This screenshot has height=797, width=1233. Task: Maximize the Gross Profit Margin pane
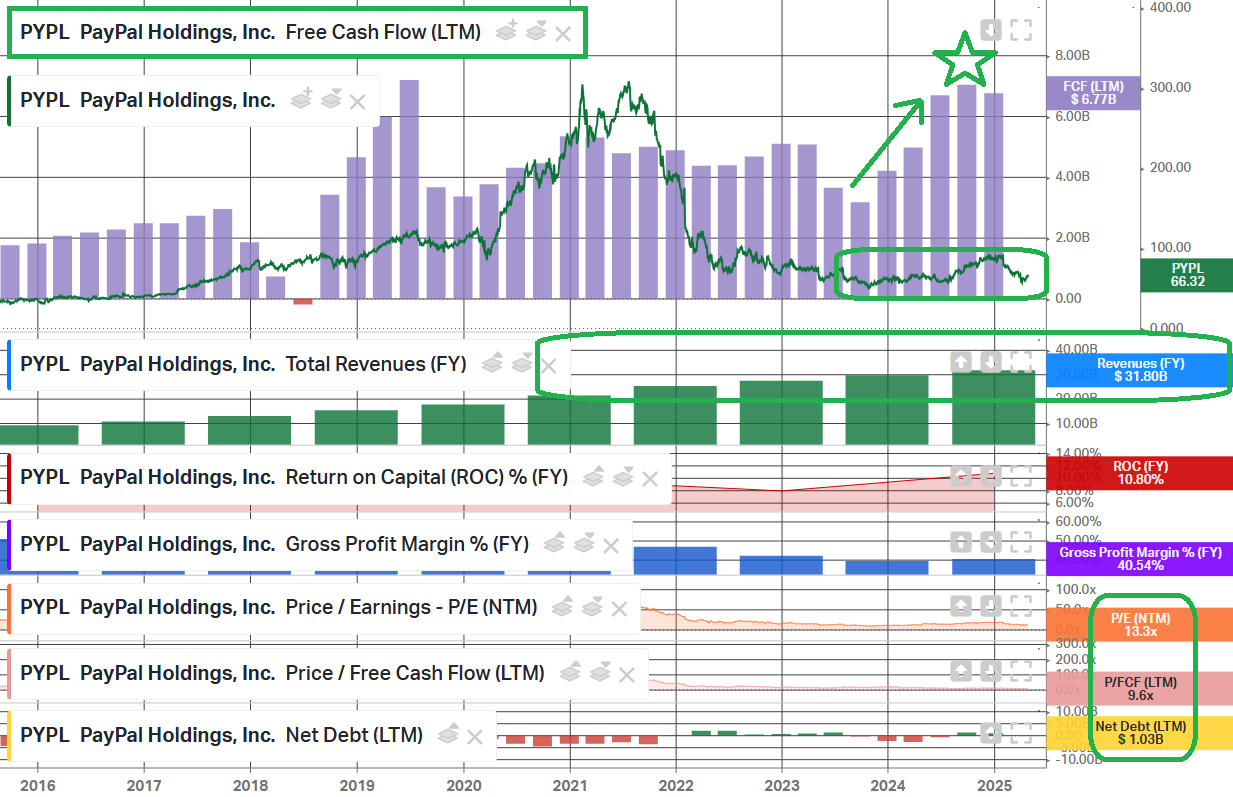coord(1020,542)
